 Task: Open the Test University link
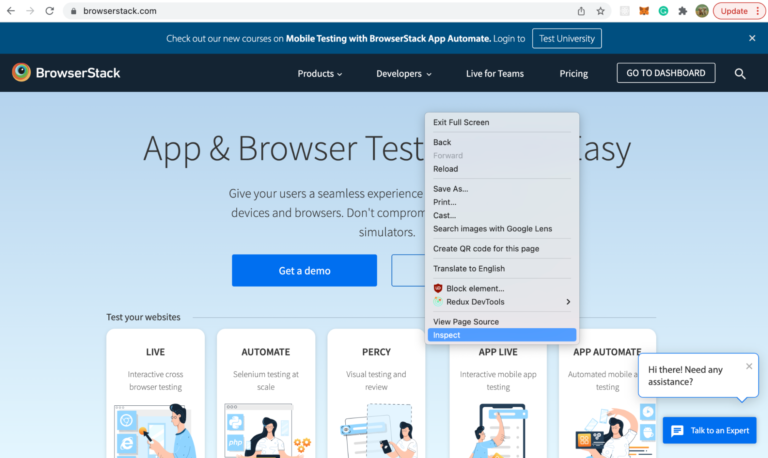pyautogui.click(x=567, y=38)
